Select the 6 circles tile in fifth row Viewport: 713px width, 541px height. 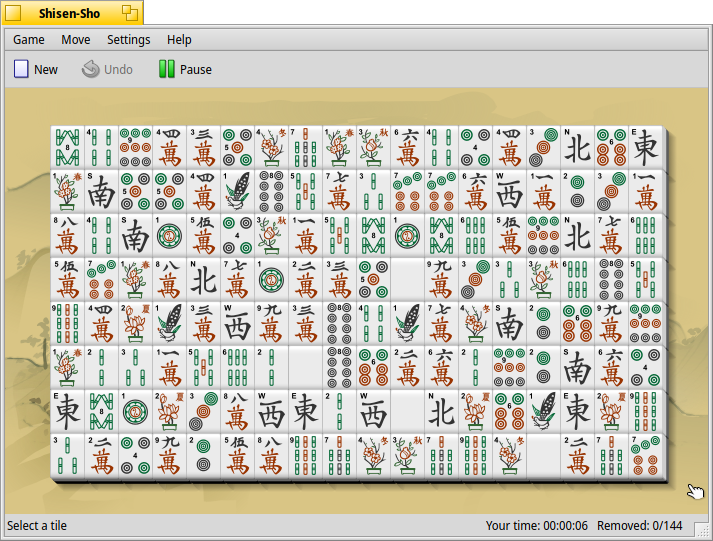click(x=577, y=324)
